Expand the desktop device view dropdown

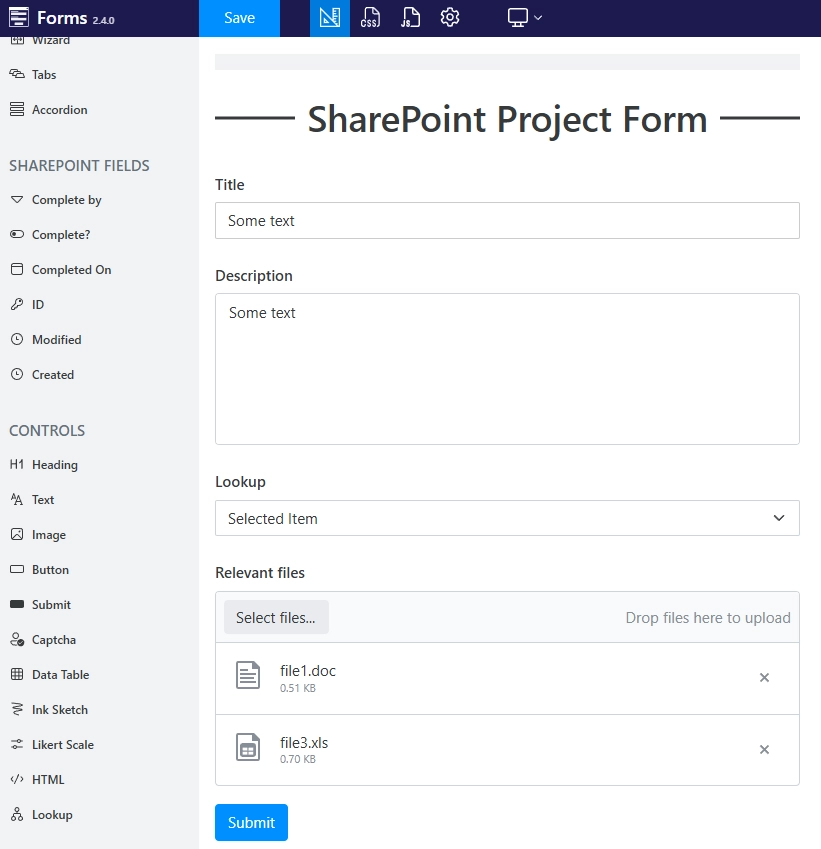point(524,17)
